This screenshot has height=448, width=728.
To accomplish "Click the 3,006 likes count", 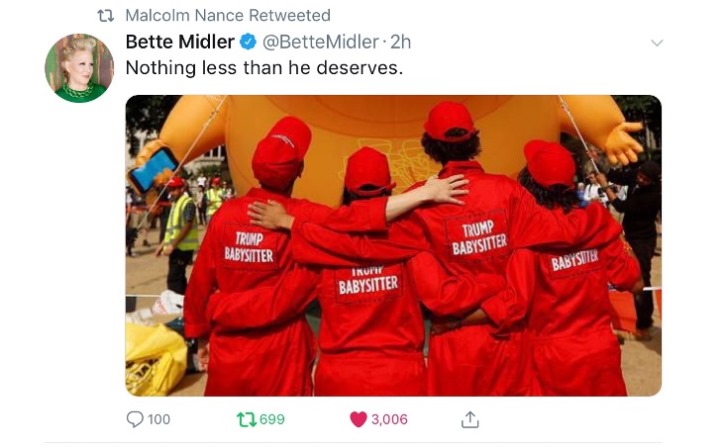I will click(389, 419).
